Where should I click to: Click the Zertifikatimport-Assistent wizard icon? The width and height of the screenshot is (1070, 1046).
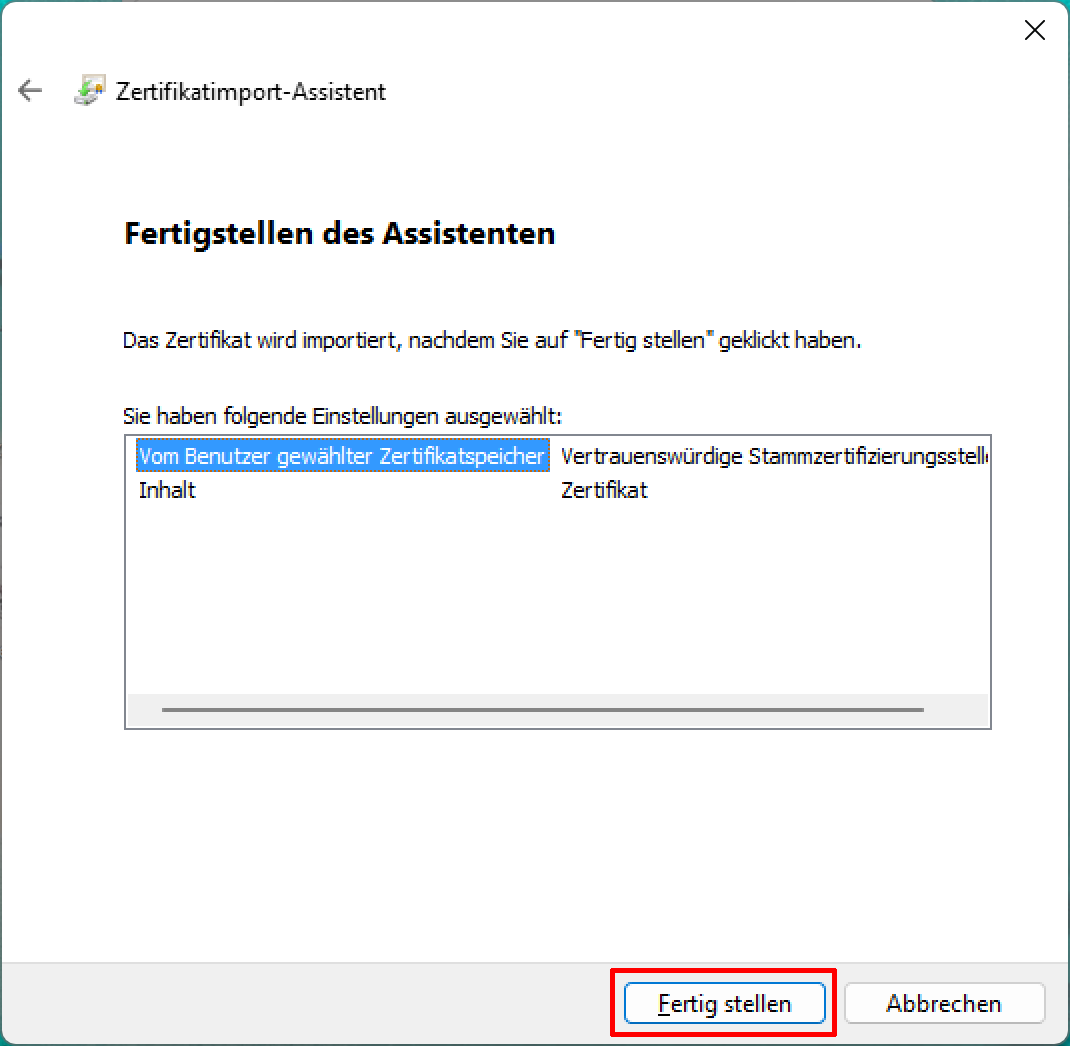pyautogui.click(x=89, y=90)
